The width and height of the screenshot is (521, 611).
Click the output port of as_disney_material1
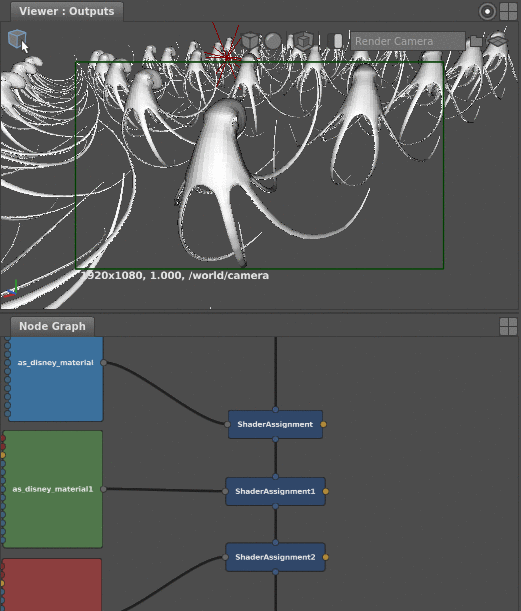(x=104, y=489)
